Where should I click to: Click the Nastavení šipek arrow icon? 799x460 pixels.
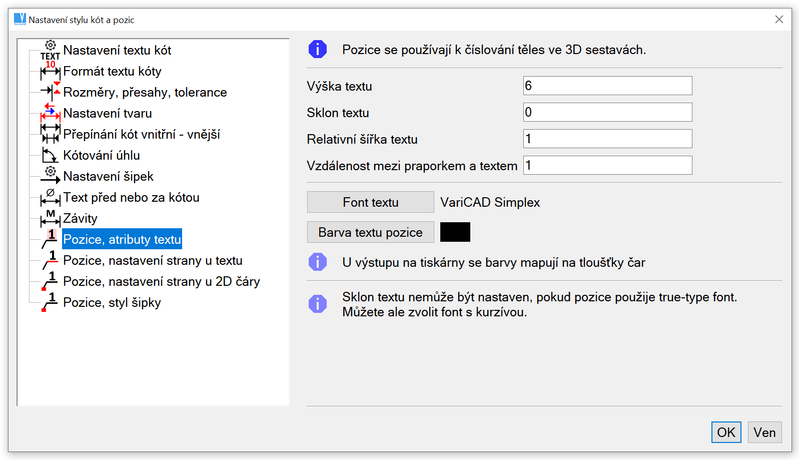tap(50, 176)
